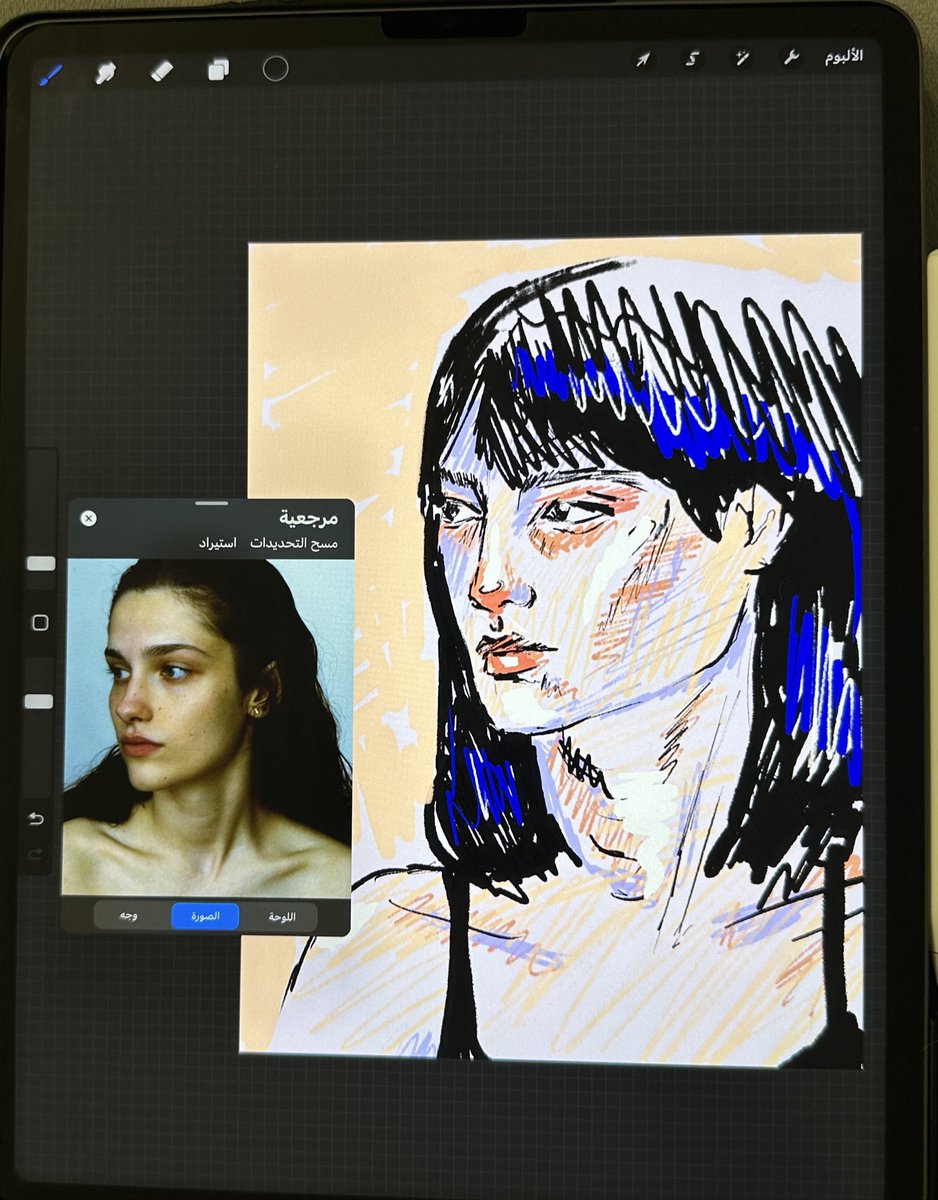Open the Layers panel
The height and width of the screenshot is (1200, 938).
[218, 69]
